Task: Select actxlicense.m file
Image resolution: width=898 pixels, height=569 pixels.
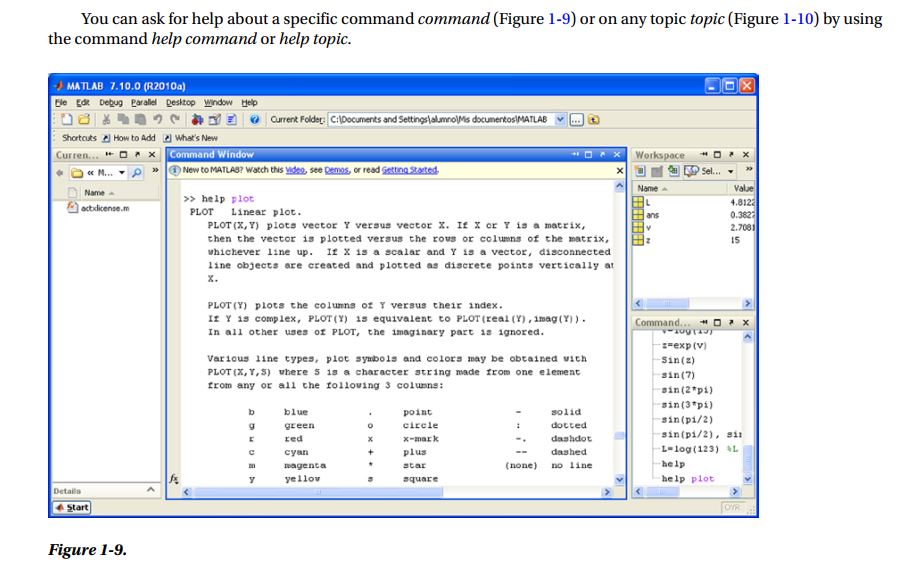Action: click(99, 208)
